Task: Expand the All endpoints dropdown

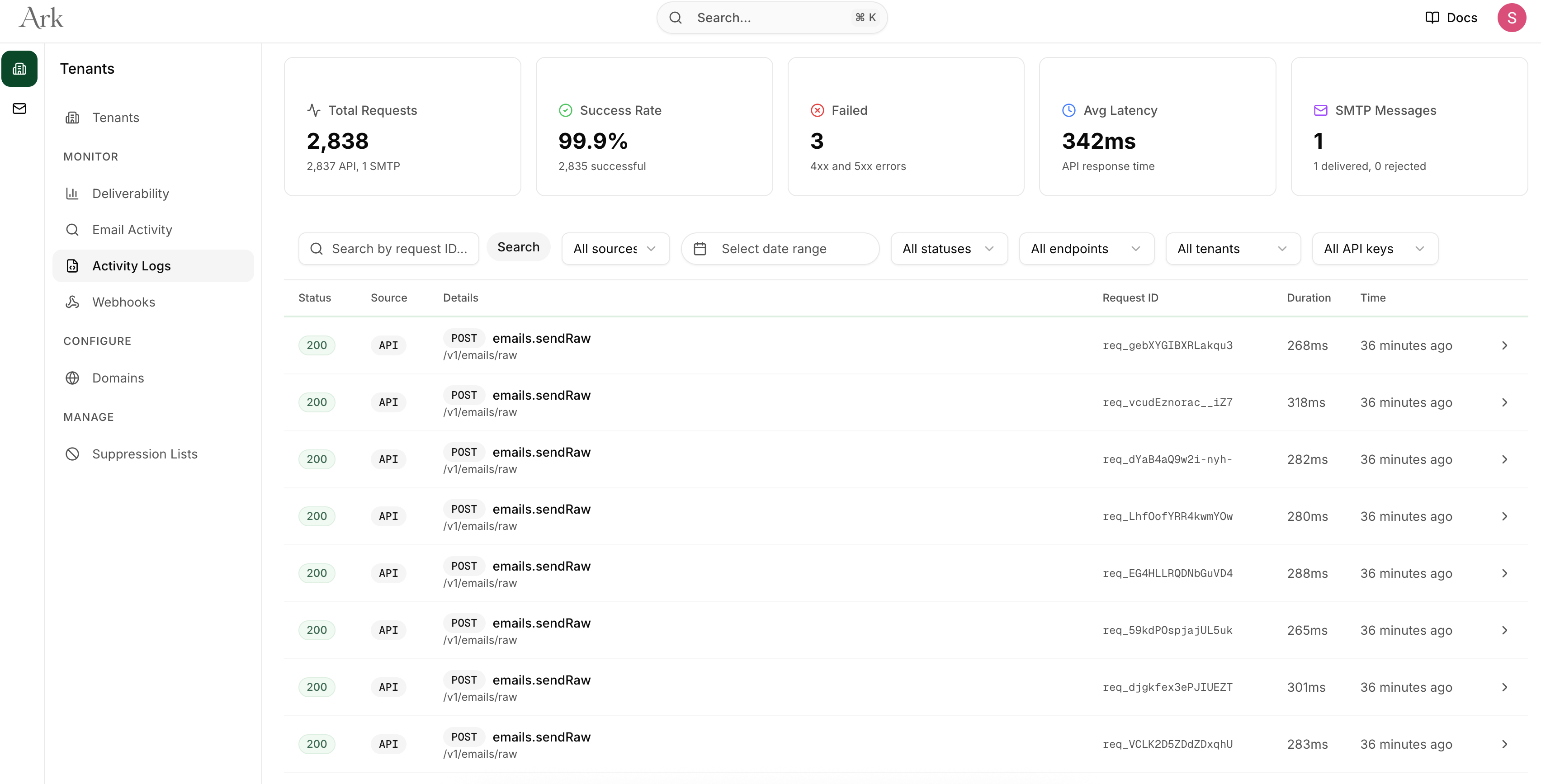Action: (1086, 249)
